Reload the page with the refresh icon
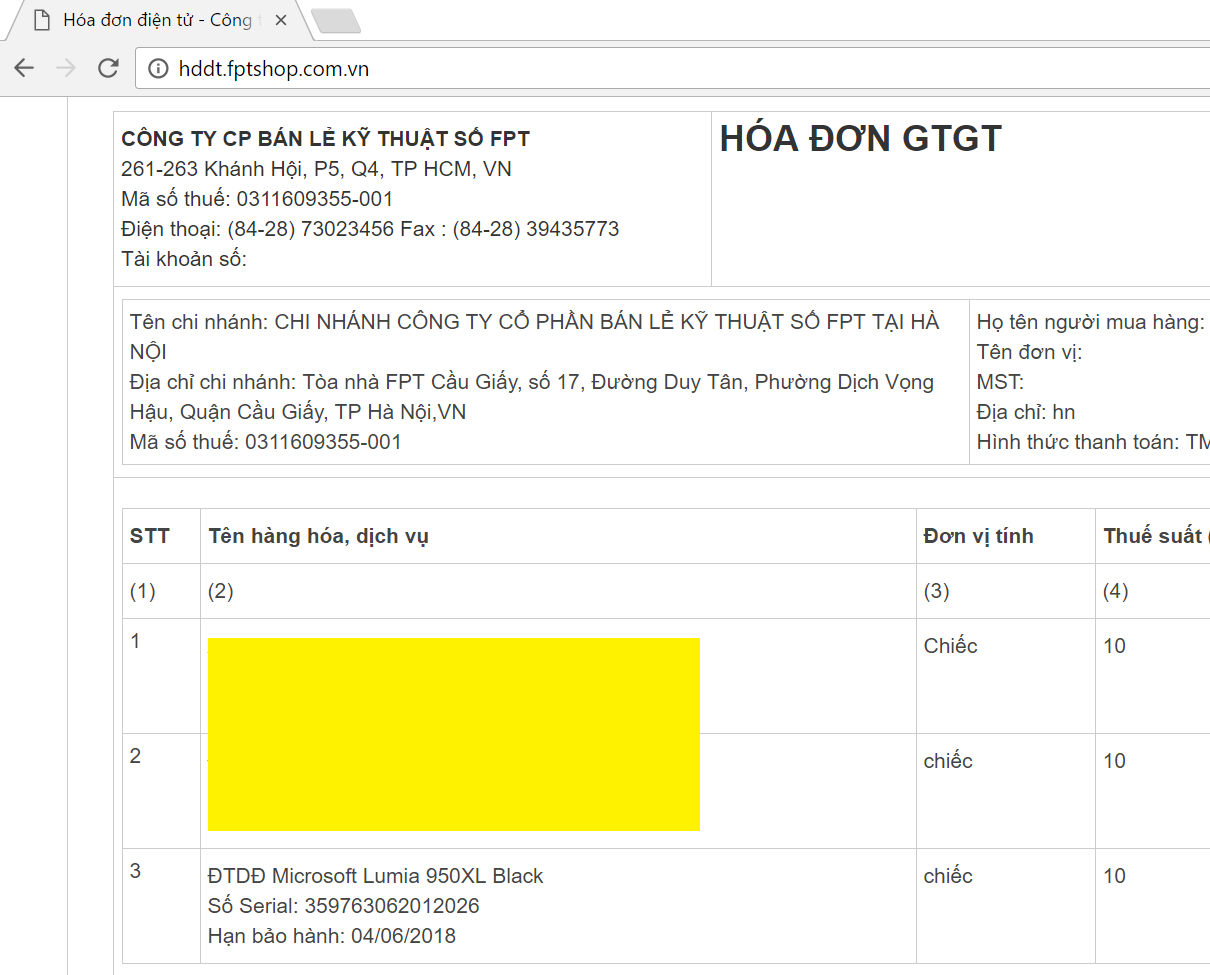This screenshot has height=975, width=1210. [108, 68]
